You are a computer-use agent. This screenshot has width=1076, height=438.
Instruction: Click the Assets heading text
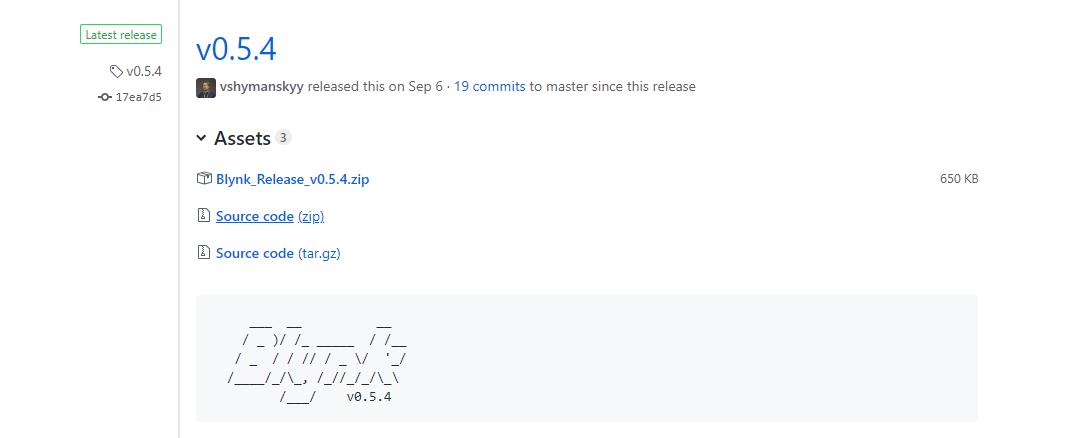242,138
